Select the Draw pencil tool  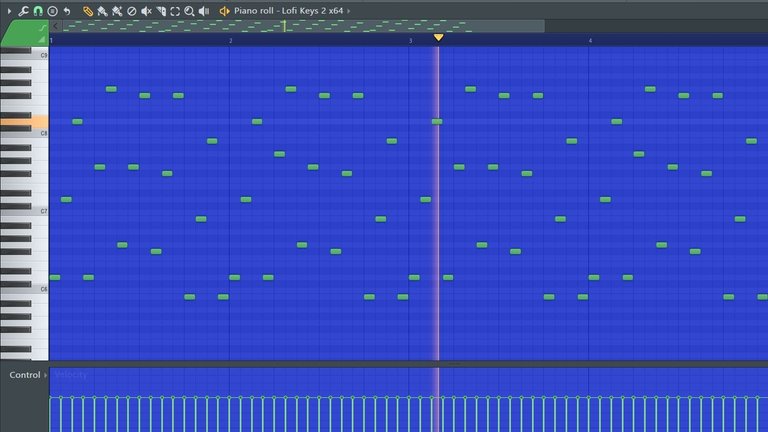coord(88,11)
